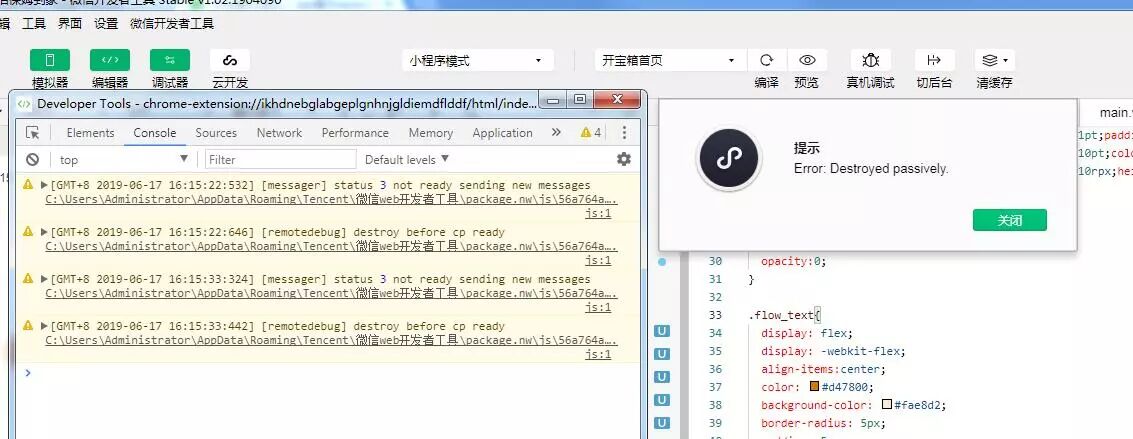1133x439 pixels.
Task: Open 云开发 cloud development
Action: point(230,60)
